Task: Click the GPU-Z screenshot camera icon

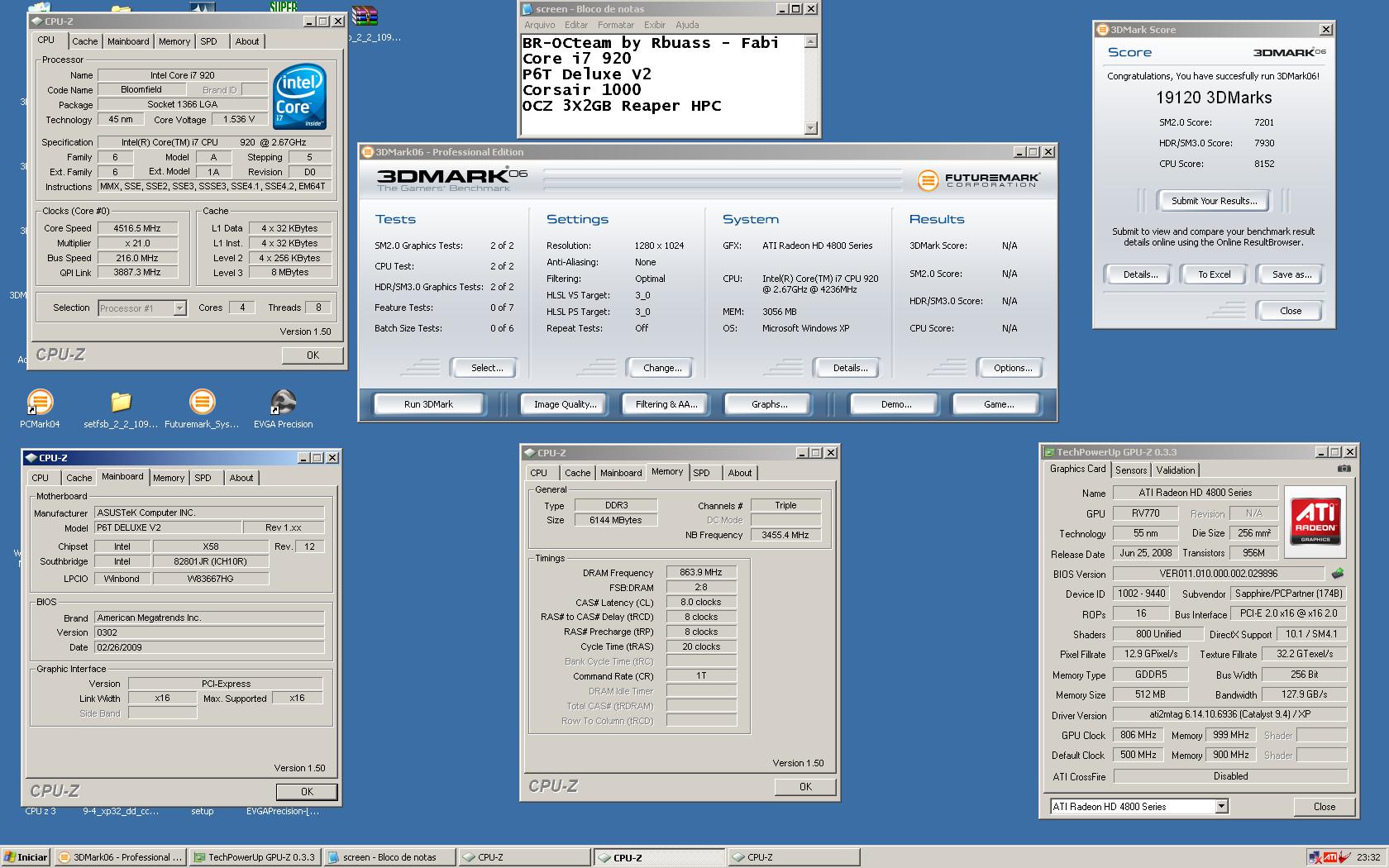Action: tap(1344, 469)
